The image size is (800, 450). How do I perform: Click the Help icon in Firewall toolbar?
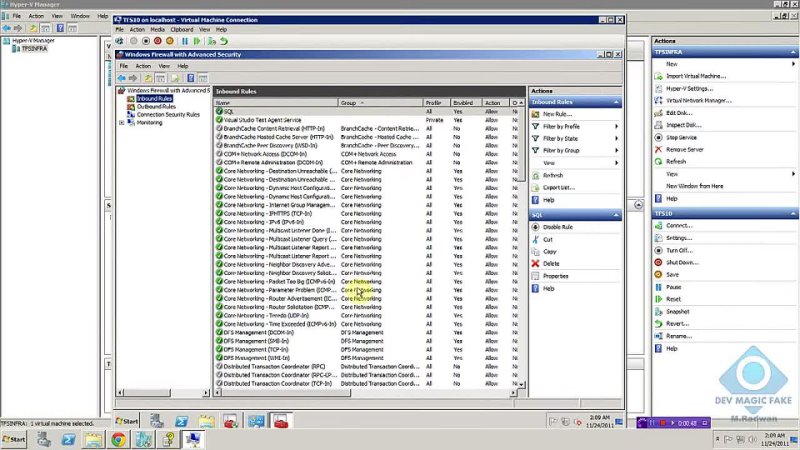[190, 78]
